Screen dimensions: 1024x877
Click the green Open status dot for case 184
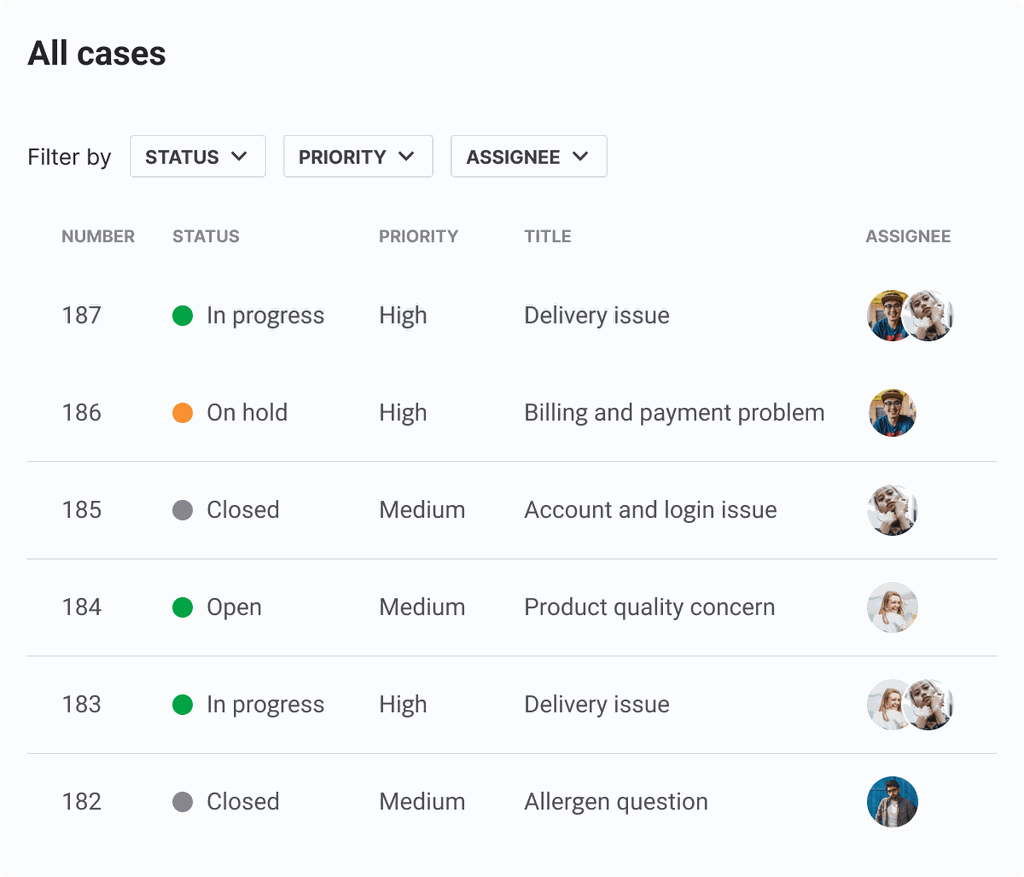(182, 607)
